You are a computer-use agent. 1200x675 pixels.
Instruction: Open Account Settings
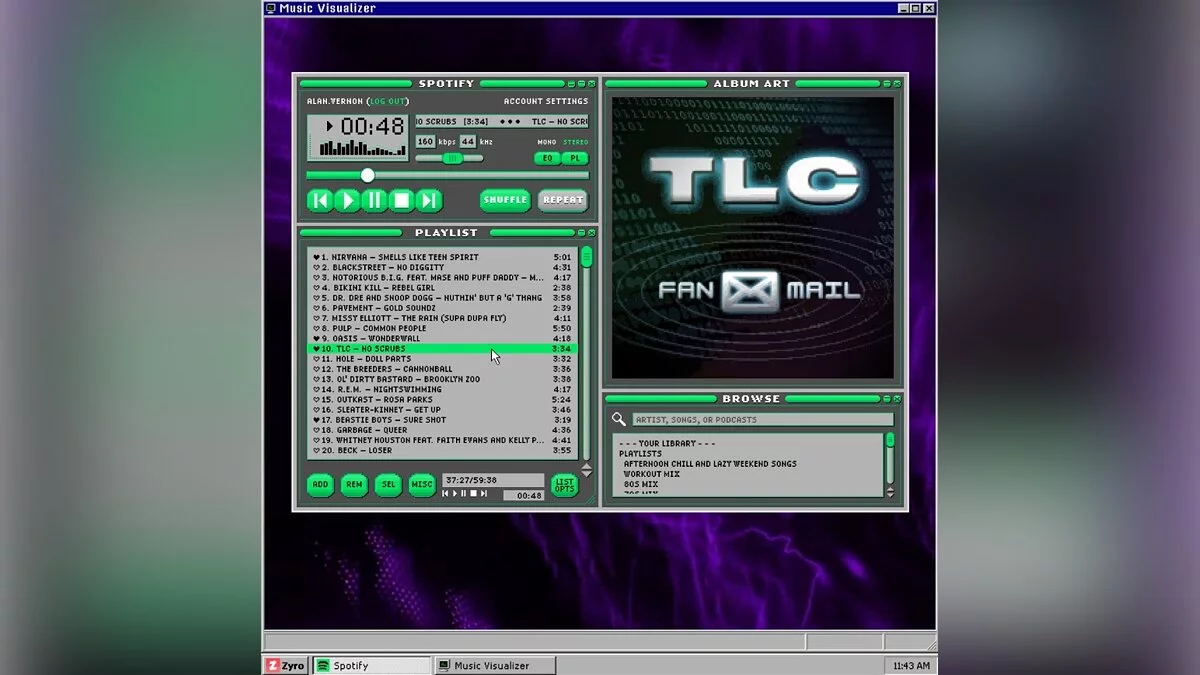546,101
